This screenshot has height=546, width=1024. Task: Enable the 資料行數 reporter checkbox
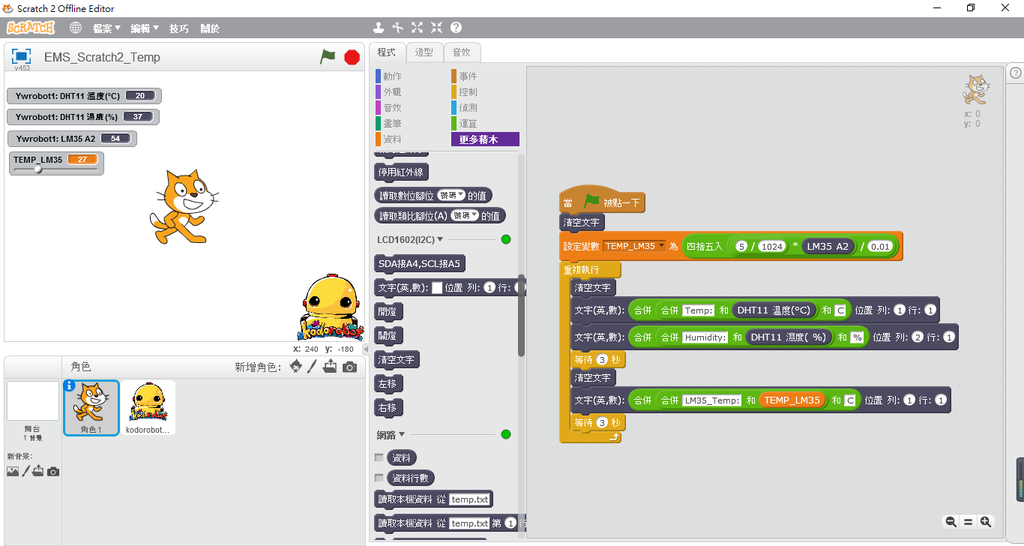point(379,478)
